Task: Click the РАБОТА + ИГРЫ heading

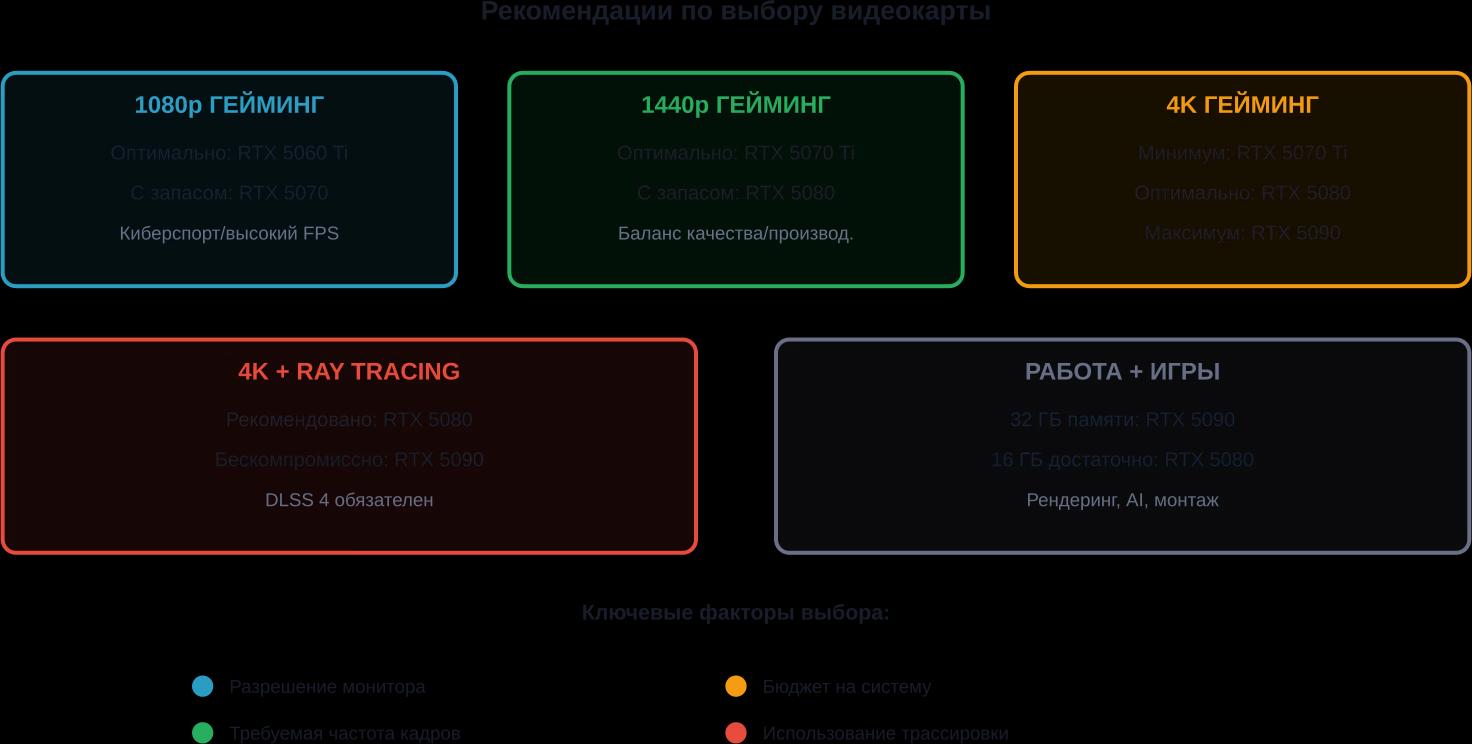Action: (1122, 372)
